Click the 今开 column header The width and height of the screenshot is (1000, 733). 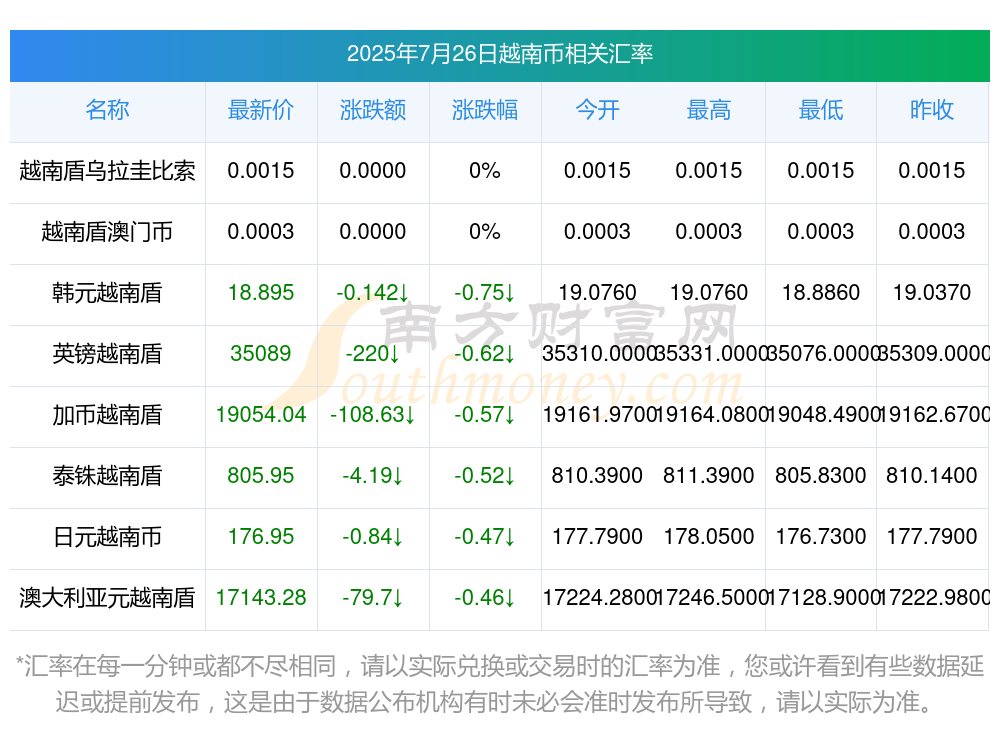coord(597,110)
